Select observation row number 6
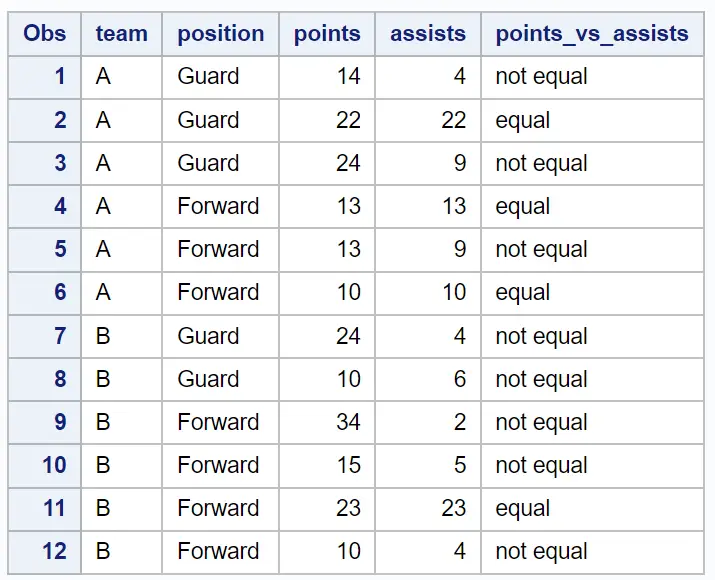 coord(60,293)
